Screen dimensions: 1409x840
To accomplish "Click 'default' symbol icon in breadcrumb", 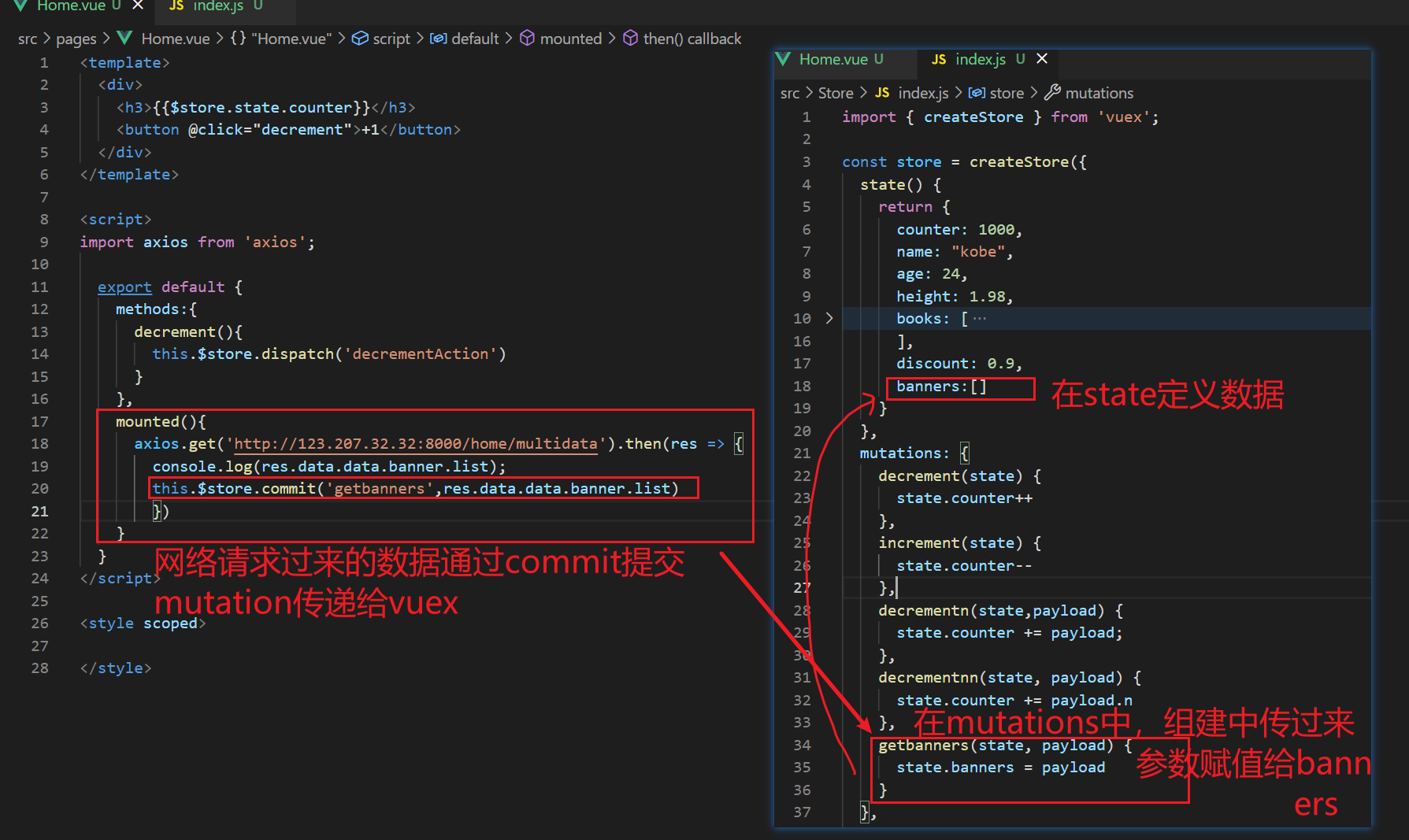I will (439, 38).
